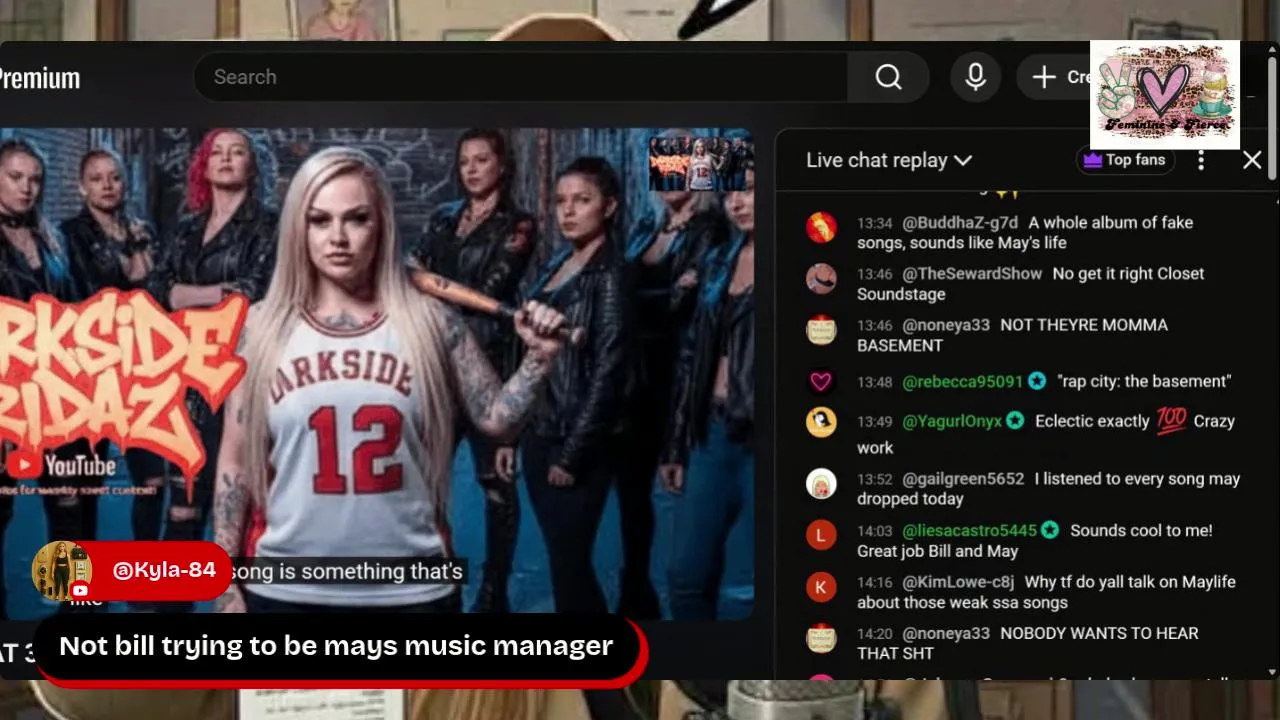The width and height of the screenshot is (1280, 720).
Task: Click liesacastro5445 'L' avatar
Action: (821, 535)
